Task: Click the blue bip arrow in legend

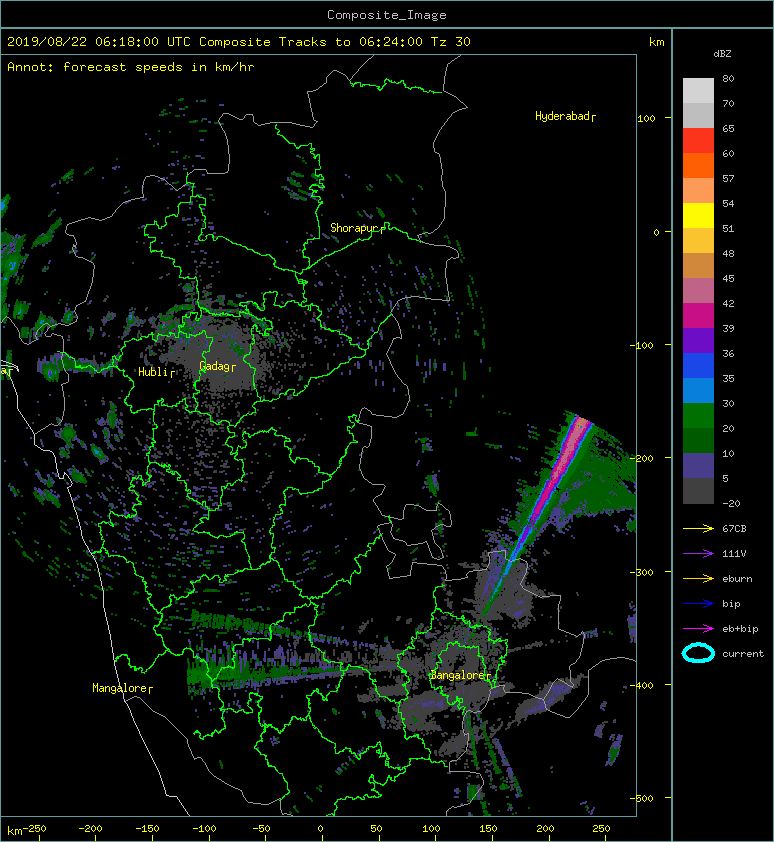Action: pos(698,604)
